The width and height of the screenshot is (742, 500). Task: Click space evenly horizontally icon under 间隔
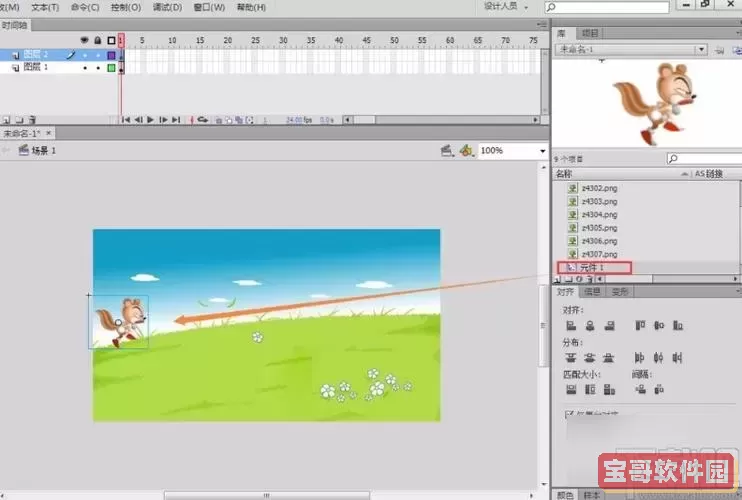659,389
